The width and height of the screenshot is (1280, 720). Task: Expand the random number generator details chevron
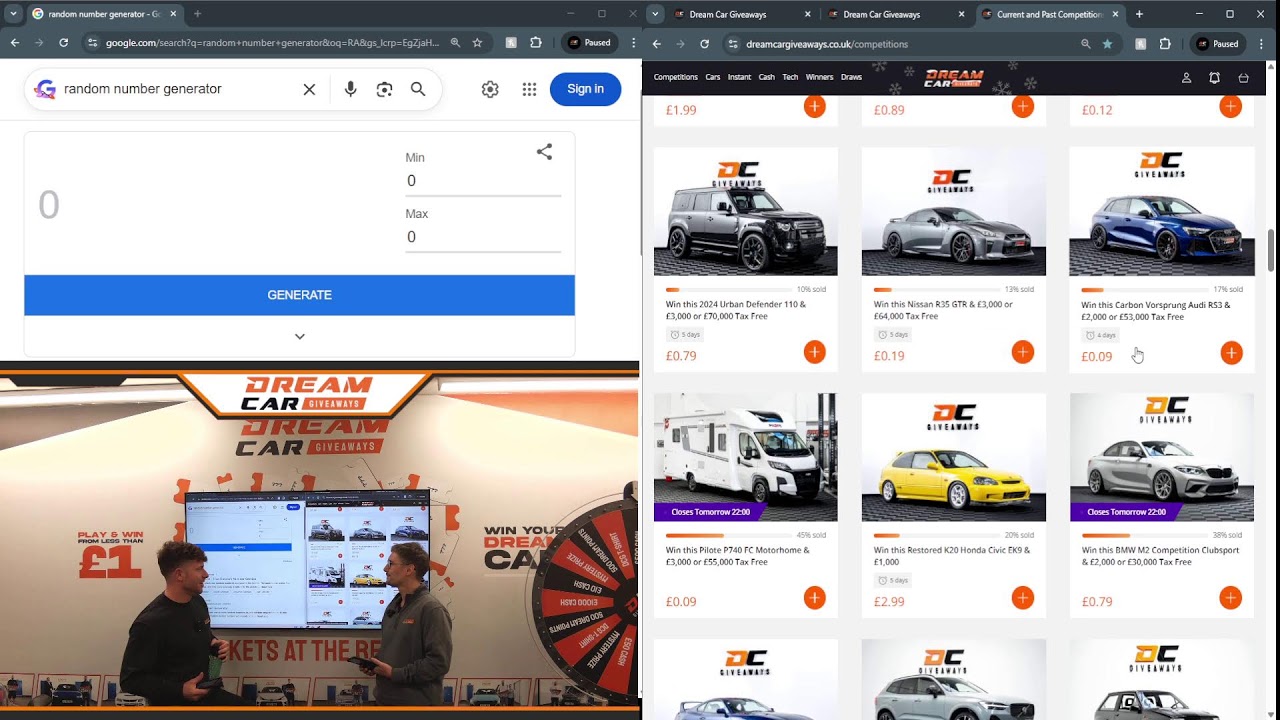coord(299,337)
